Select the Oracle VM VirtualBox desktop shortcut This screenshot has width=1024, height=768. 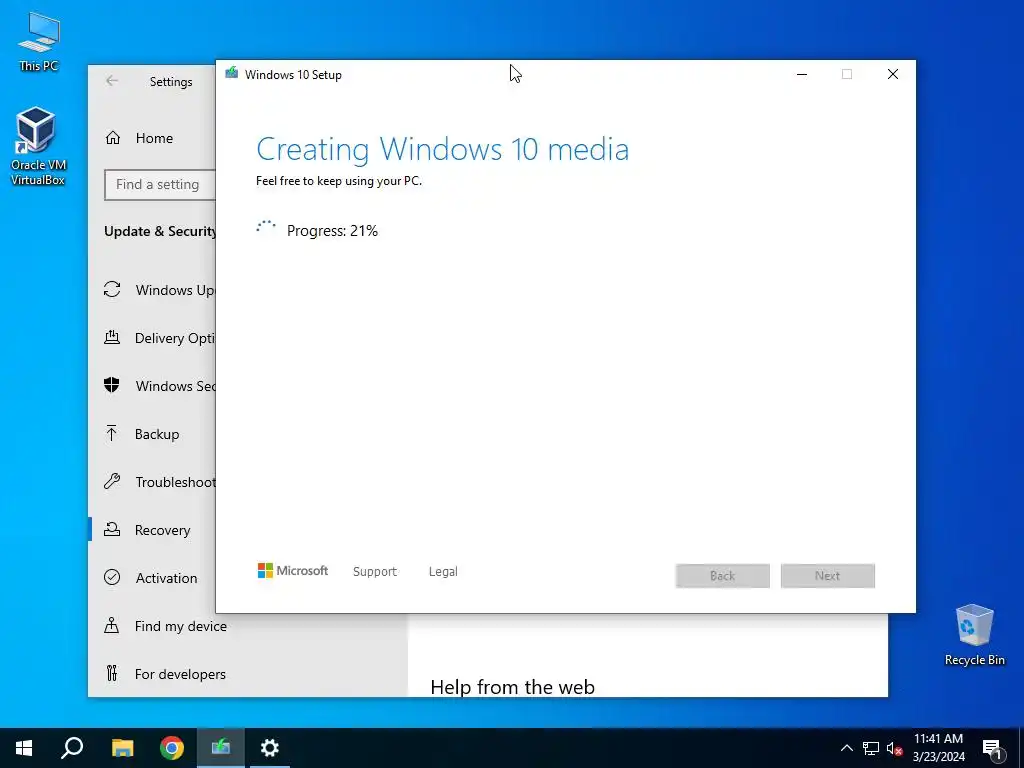coord(37,146)
